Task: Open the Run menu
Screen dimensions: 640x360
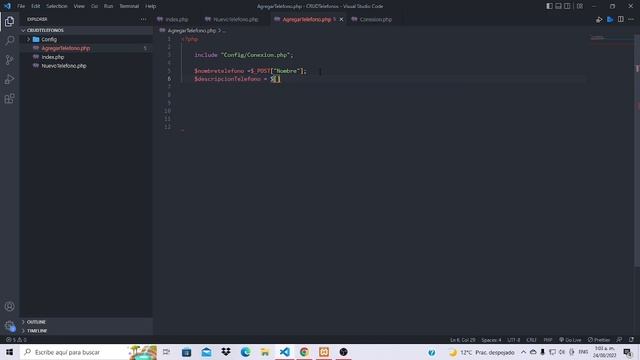Action: 108,6
